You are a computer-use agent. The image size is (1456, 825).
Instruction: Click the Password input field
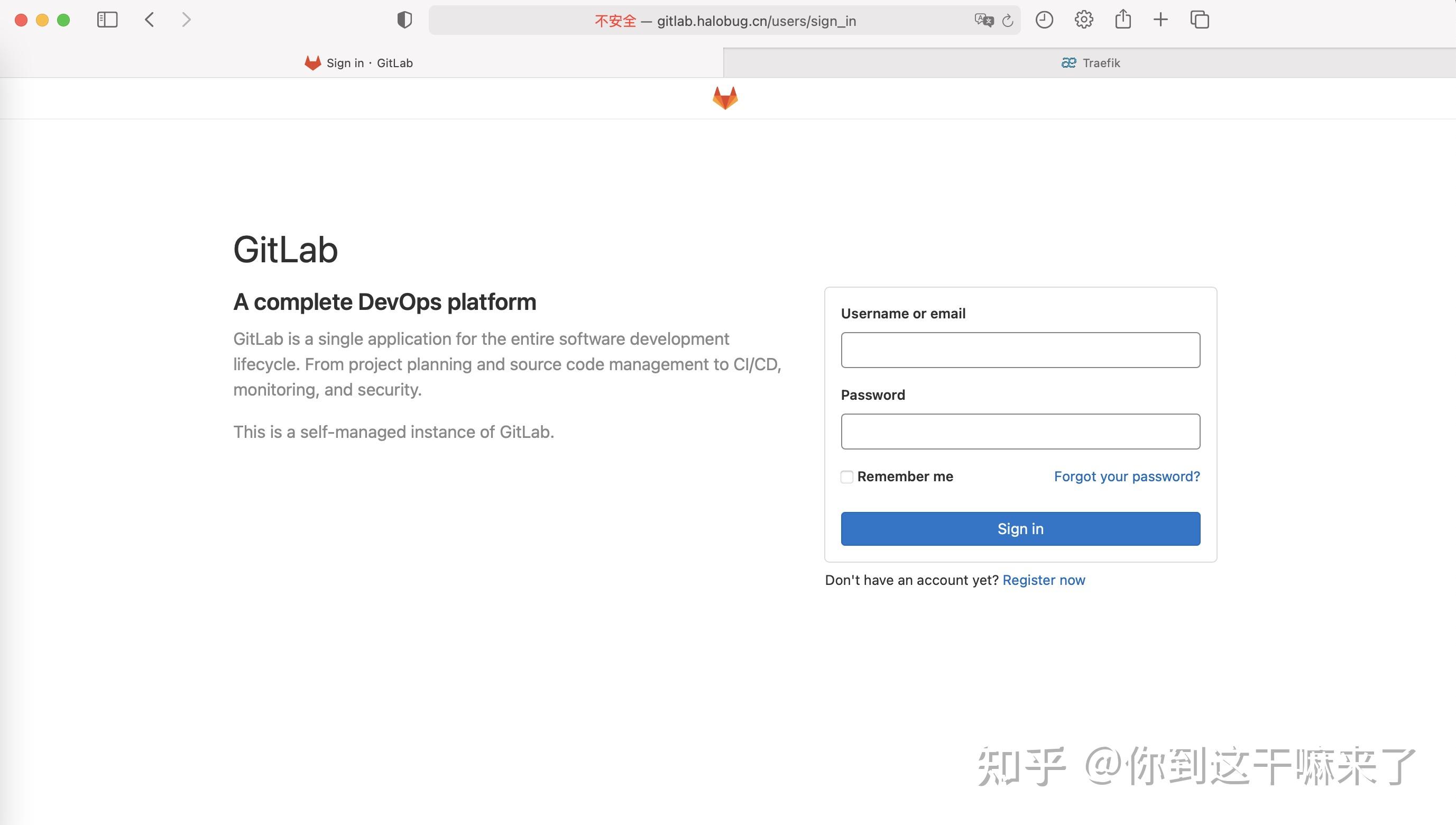1020,431
